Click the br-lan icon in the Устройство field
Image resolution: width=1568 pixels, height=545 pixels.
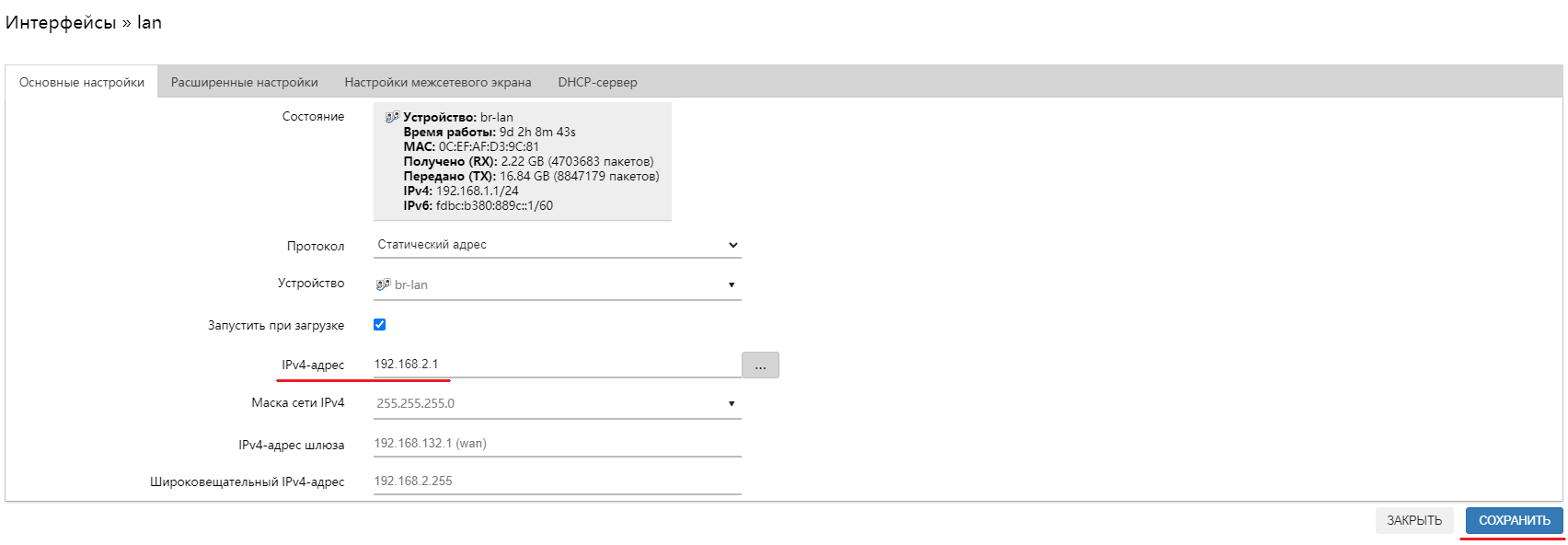[x=383, y=284]
